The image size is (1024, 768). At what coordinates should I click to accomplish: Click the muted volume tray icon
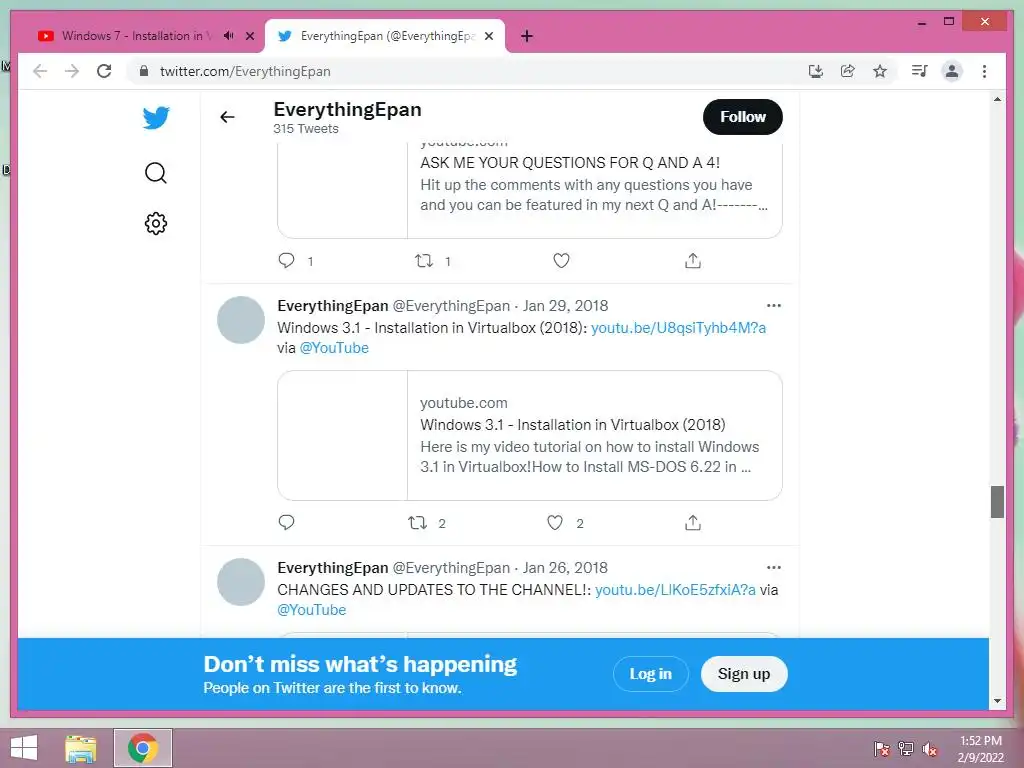(x=930, y=748)
